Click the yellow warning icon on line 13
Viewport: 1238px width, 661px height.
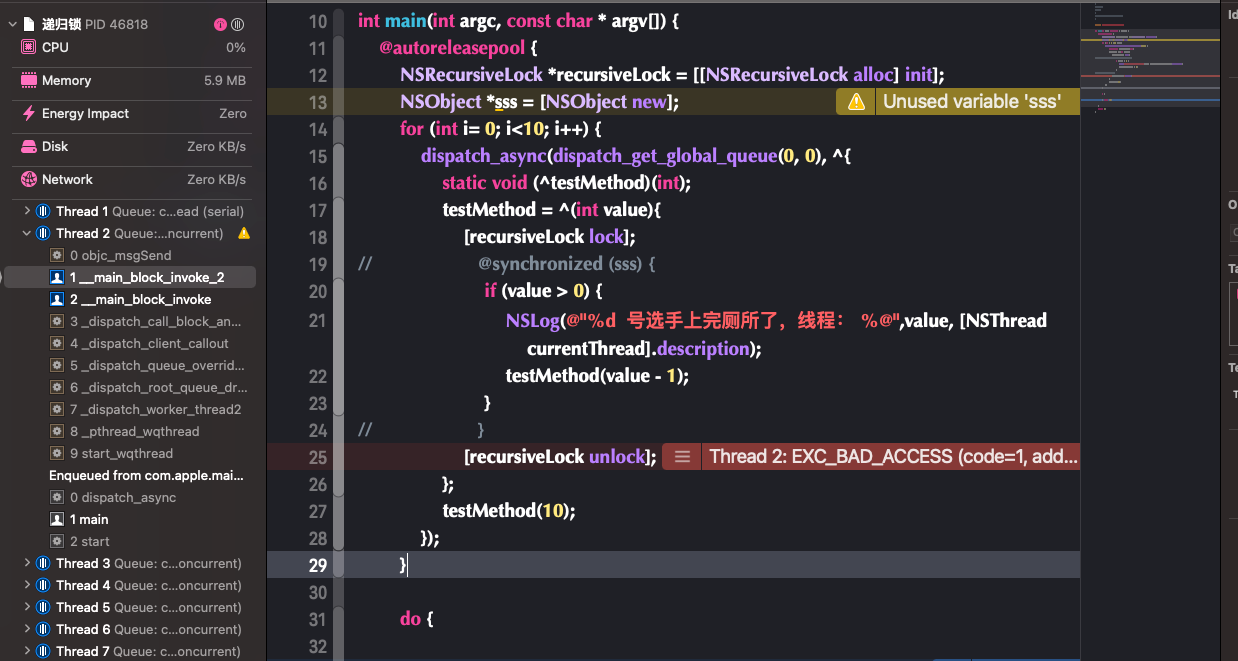(856, 101)
